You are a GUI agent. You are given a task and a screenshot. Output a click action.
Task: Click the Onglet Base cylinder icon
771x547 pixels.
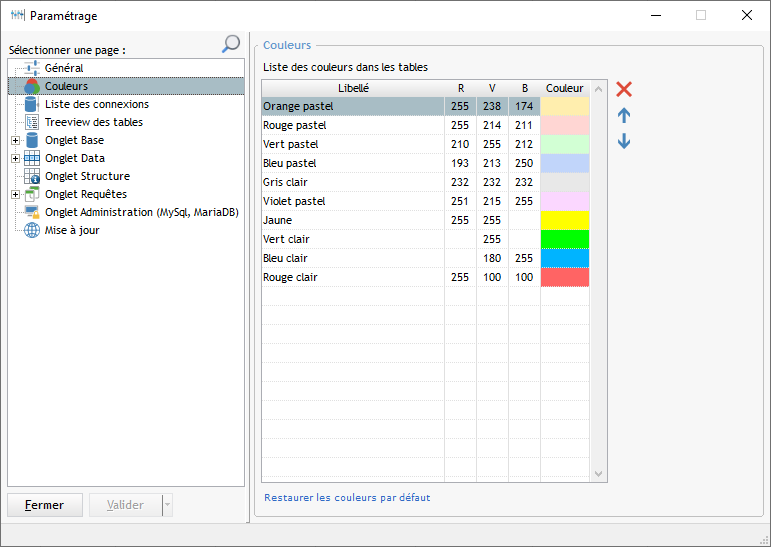[x=32, y=140]
